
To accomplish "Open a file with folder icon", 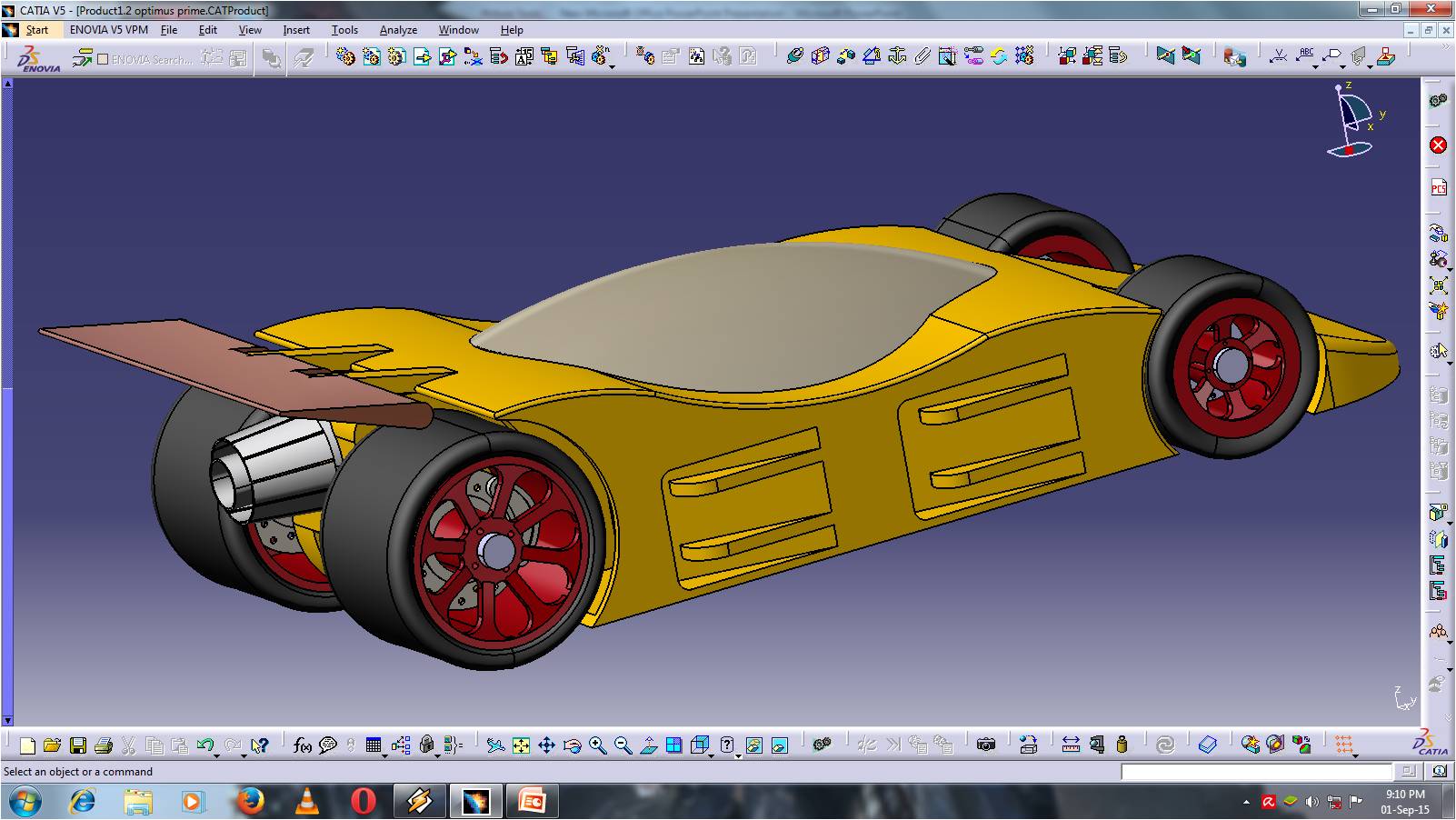I will [x=52, y=745].
